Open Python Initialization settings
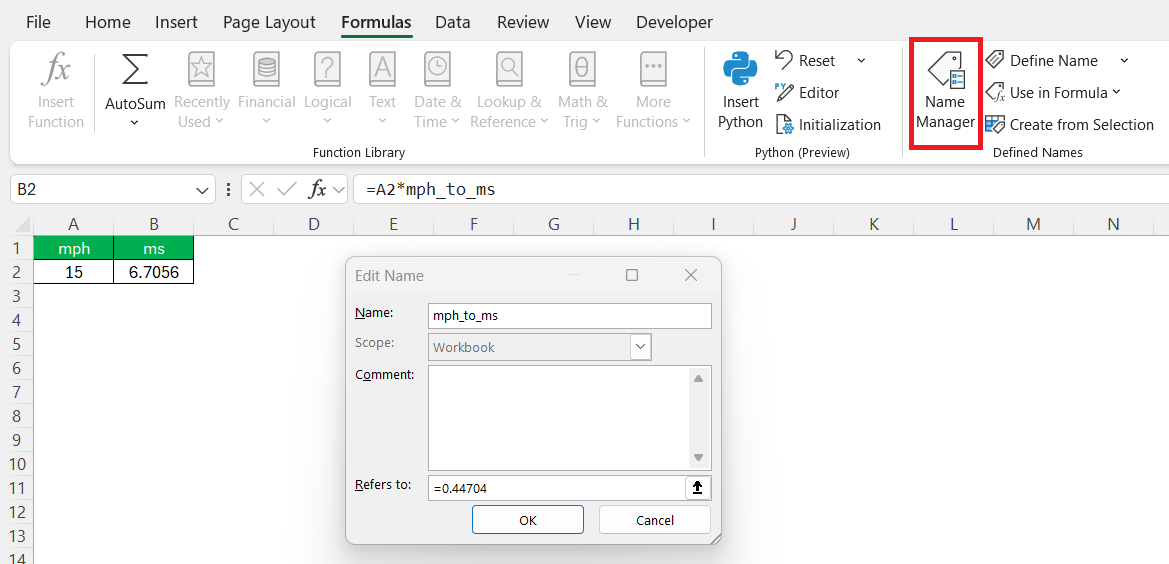The width and height of the screenshot is (1169, 564). (x=828, y=124)
